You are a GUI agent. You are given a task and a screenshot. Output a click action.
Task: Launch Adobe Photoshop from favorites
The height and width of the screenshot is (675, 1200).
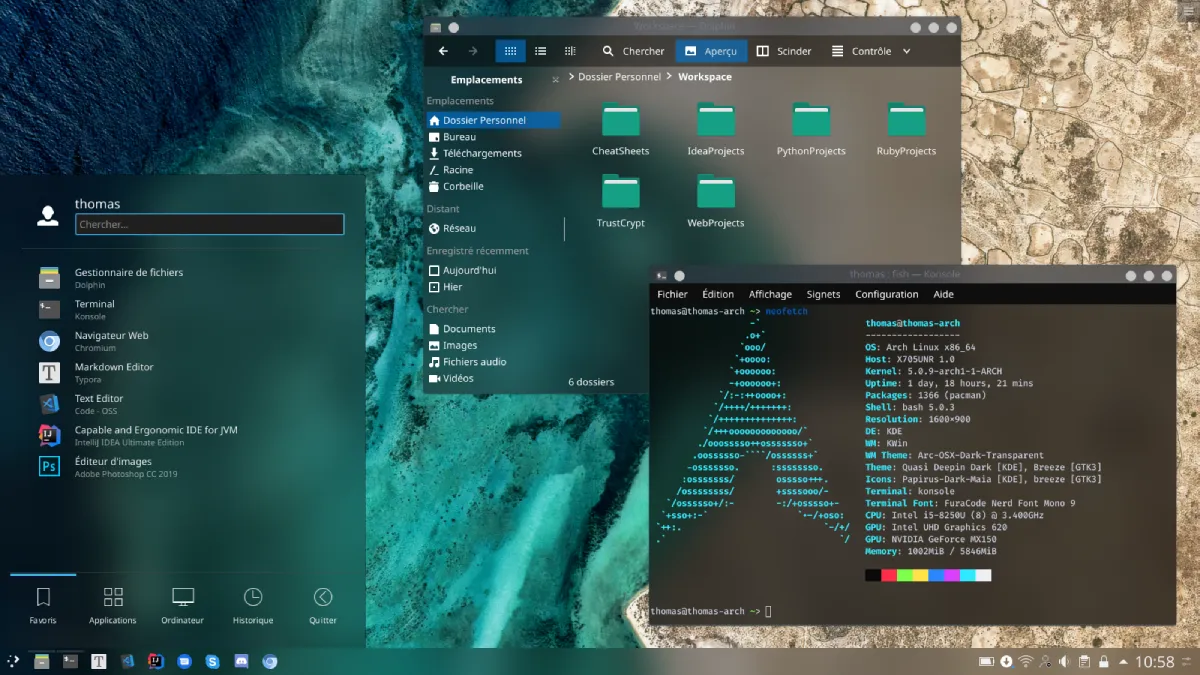pos(127,466)
